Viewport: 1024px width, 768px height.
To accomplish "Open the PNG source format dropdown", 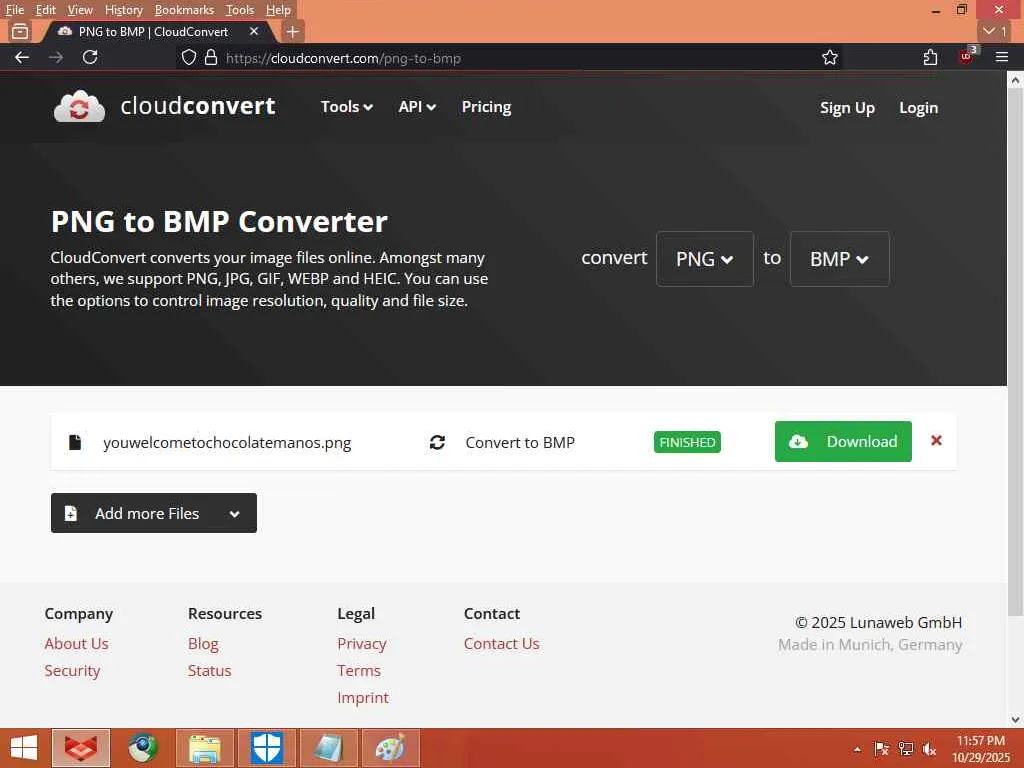I will [x=705, y=259].
